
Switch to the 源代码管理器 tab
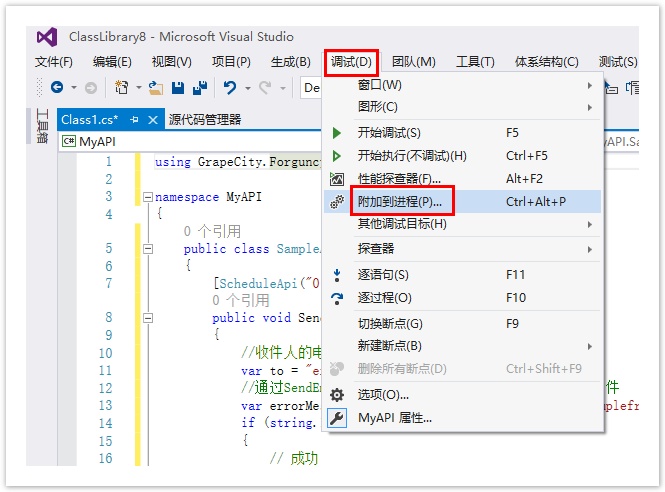tap(205, 120)
